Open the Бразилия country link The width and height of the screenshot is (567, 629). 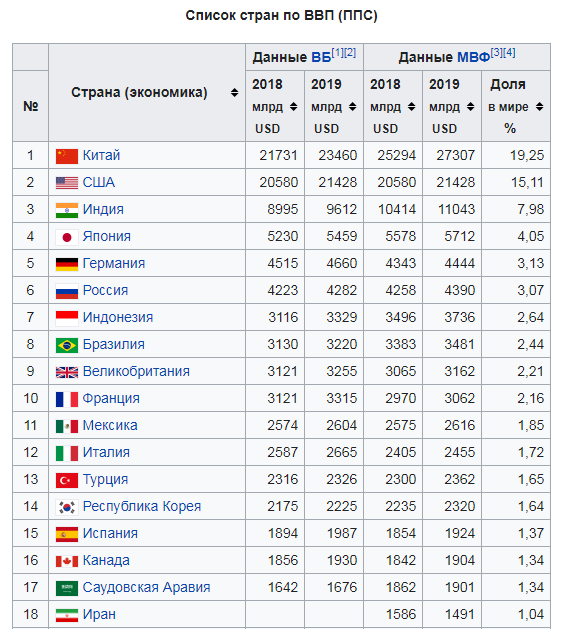(114, 344)
